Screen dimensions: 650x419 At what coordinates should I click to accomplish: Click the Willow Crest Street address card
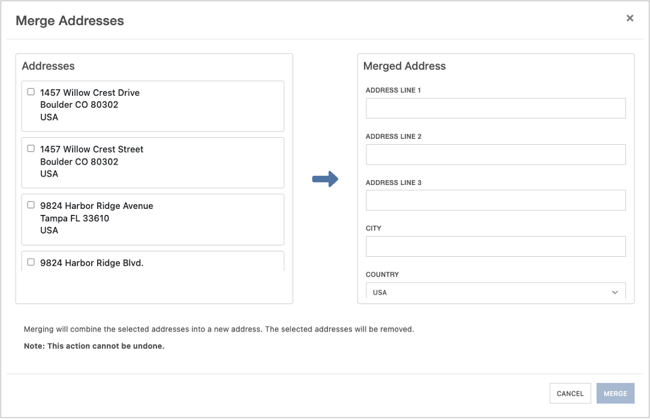153,163
